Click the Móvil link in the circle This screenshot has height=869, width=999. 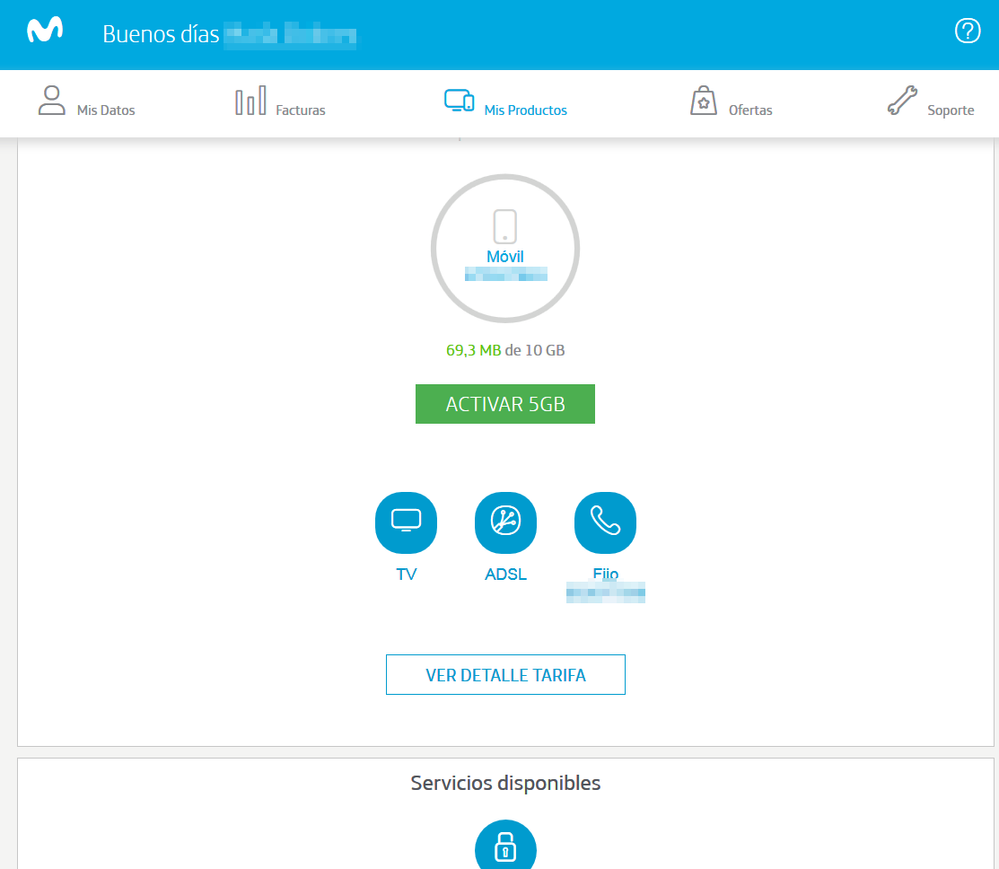[x=505, y=257]
